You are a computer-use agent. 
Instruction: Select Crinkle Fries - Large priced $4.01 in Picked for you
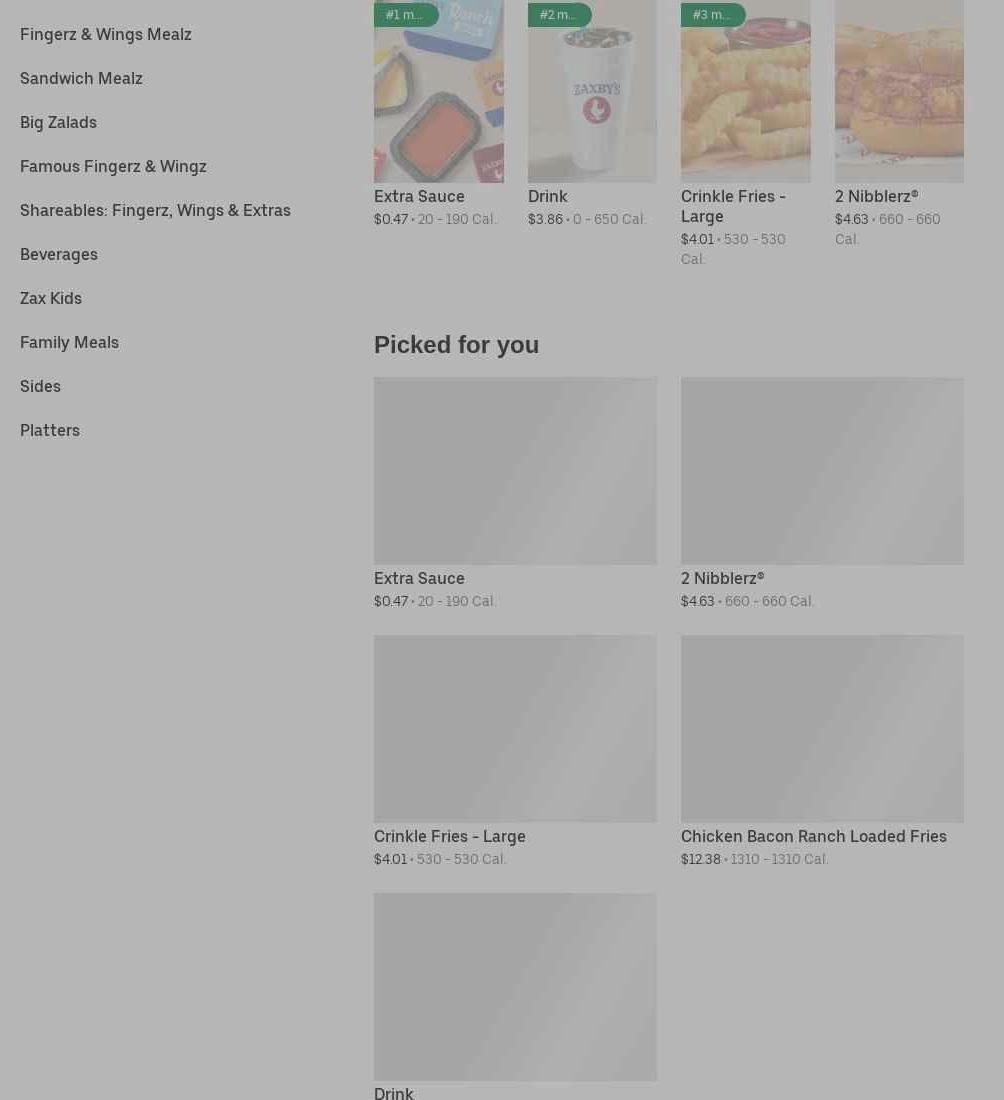tap(515, 729)
